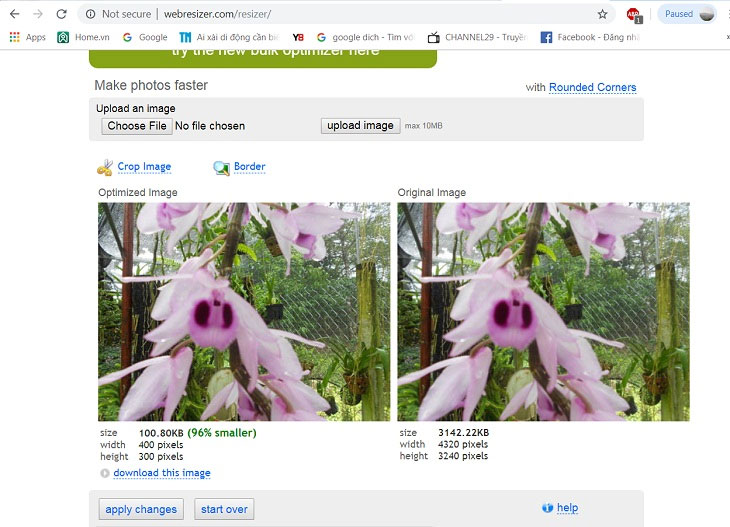Reload the page with refresh icon
730x527 pixels.
61,14
